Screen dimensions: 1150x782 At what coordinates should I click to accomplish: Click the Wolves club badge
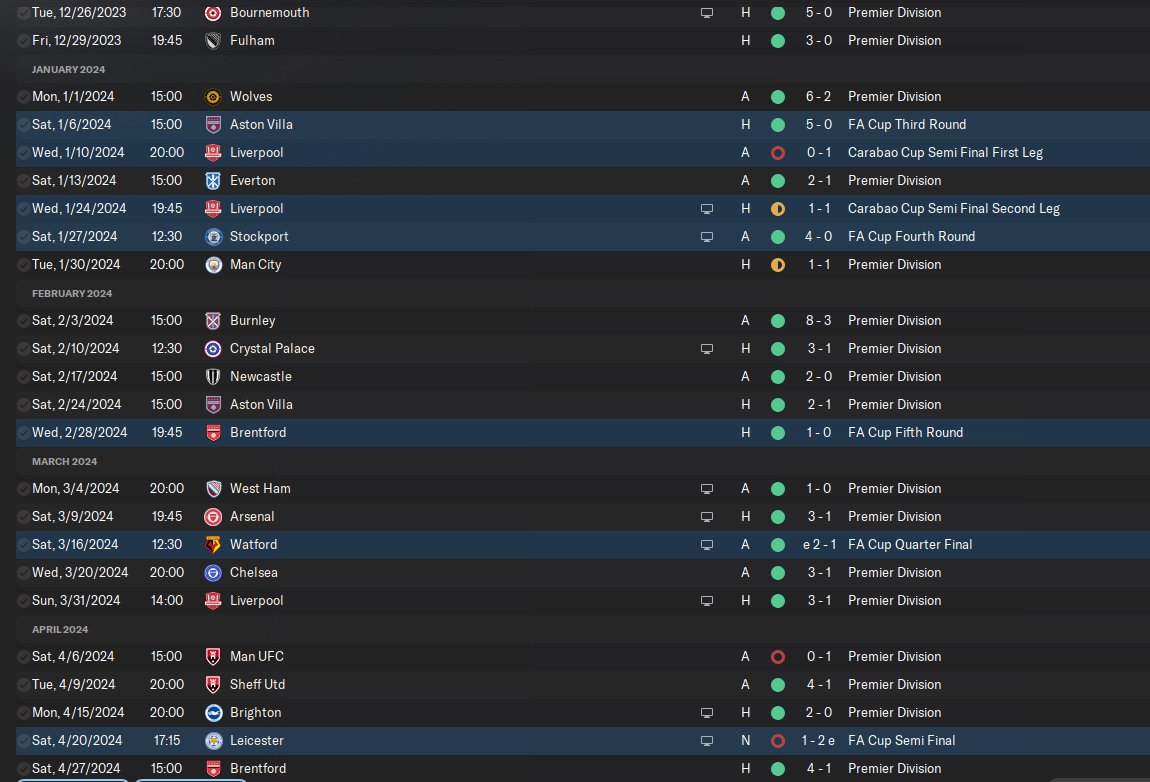tap(212, 97)
